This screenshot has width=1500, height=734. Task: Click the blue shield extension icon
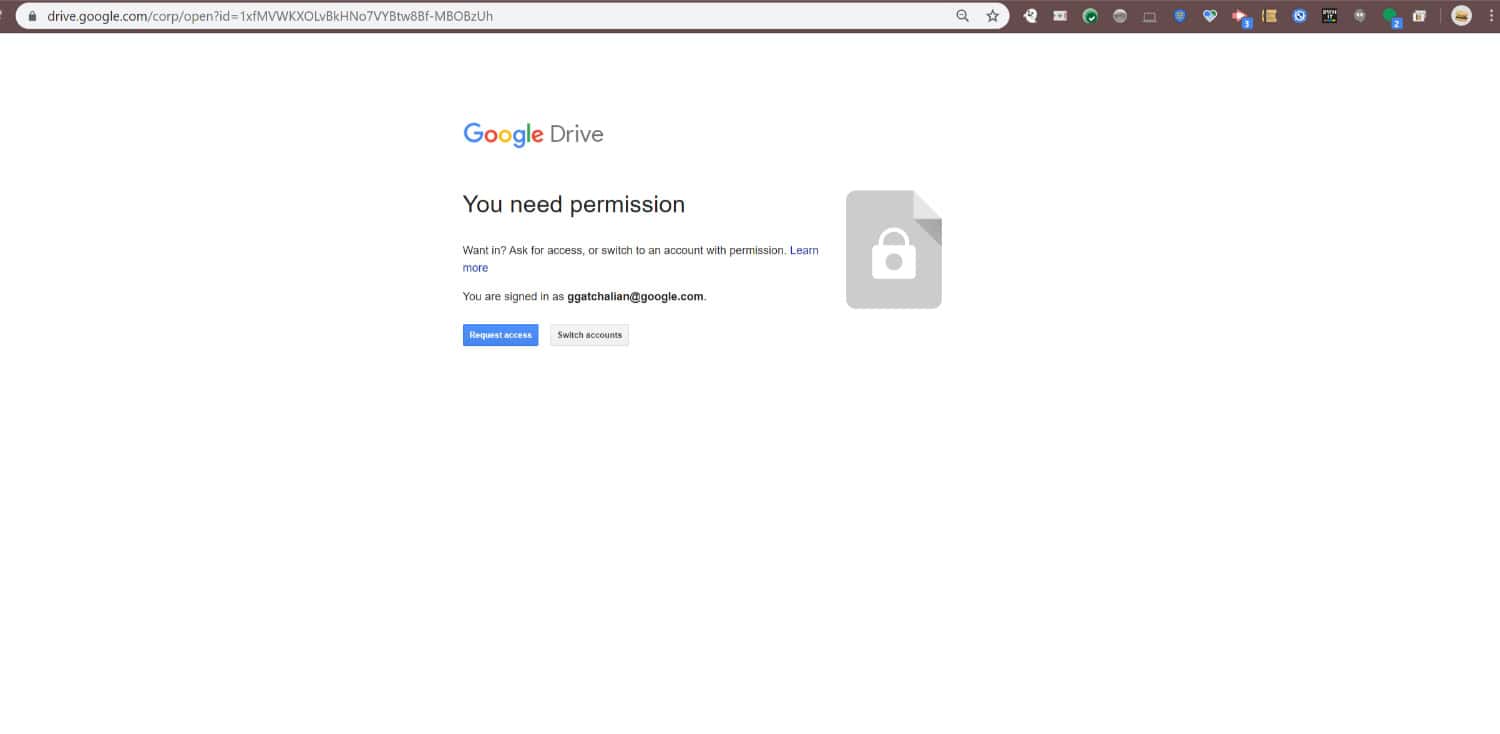(x=1180, y=16)
